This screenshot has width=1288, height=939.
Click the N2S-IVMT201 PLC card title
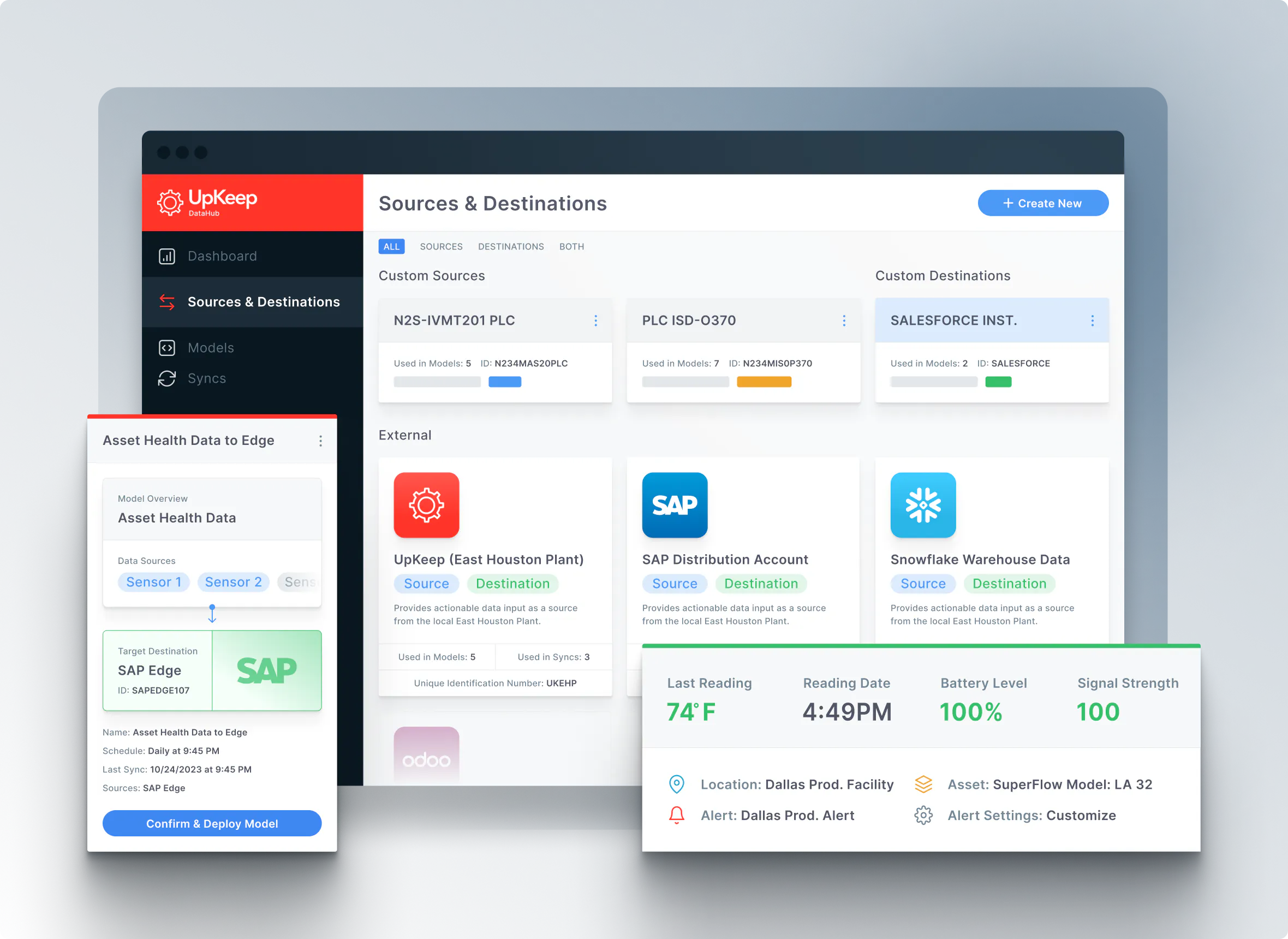454,320
